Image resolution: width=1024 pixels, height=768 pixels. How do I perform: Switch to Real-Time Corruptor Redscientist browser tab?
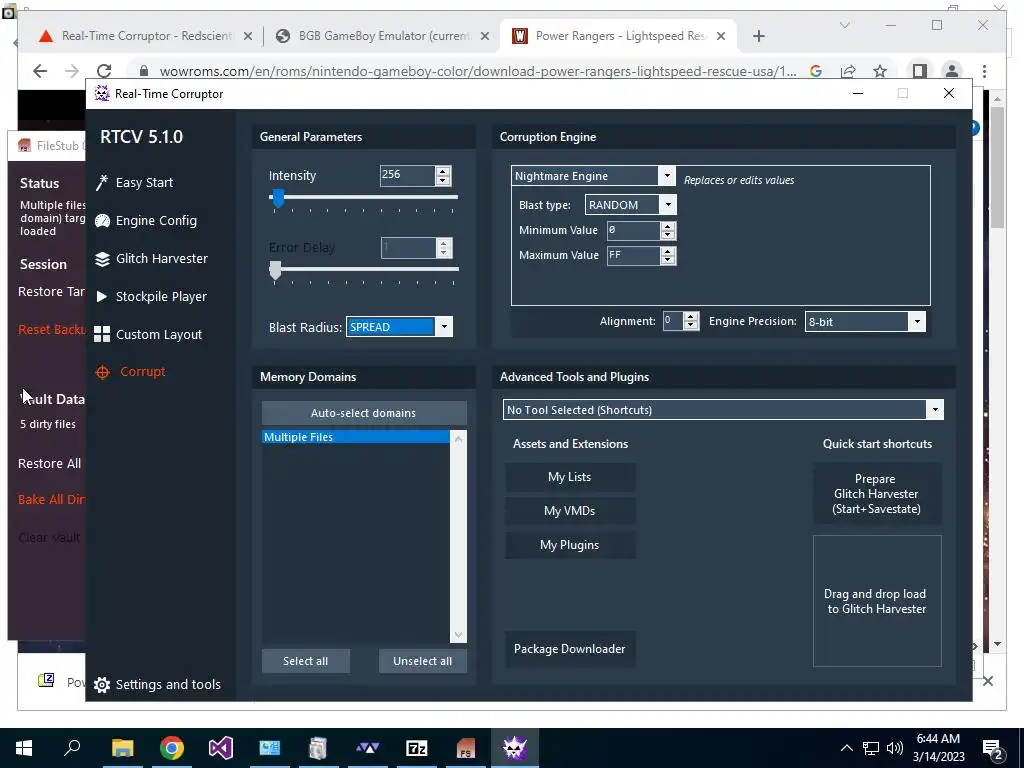coord(145,36)
